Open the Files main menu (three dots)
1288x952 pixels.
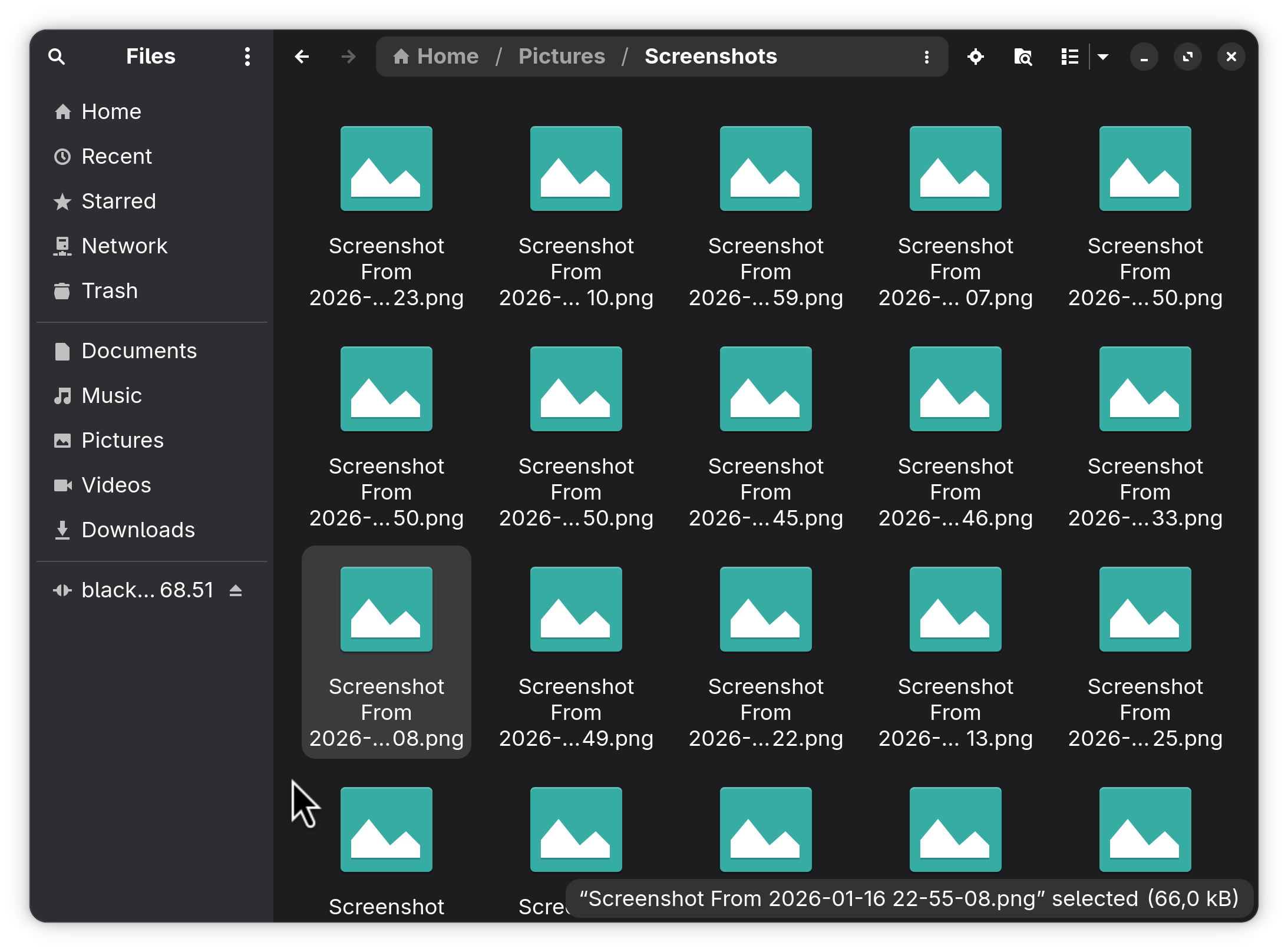(x=247, y=57)
